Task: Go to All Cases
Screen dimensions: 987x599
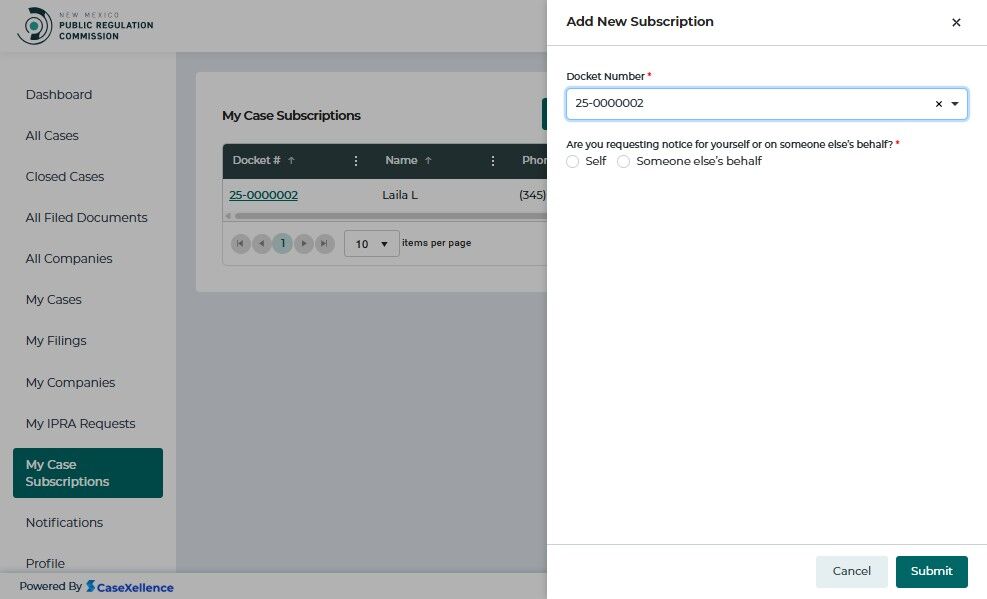Action: 52,135
